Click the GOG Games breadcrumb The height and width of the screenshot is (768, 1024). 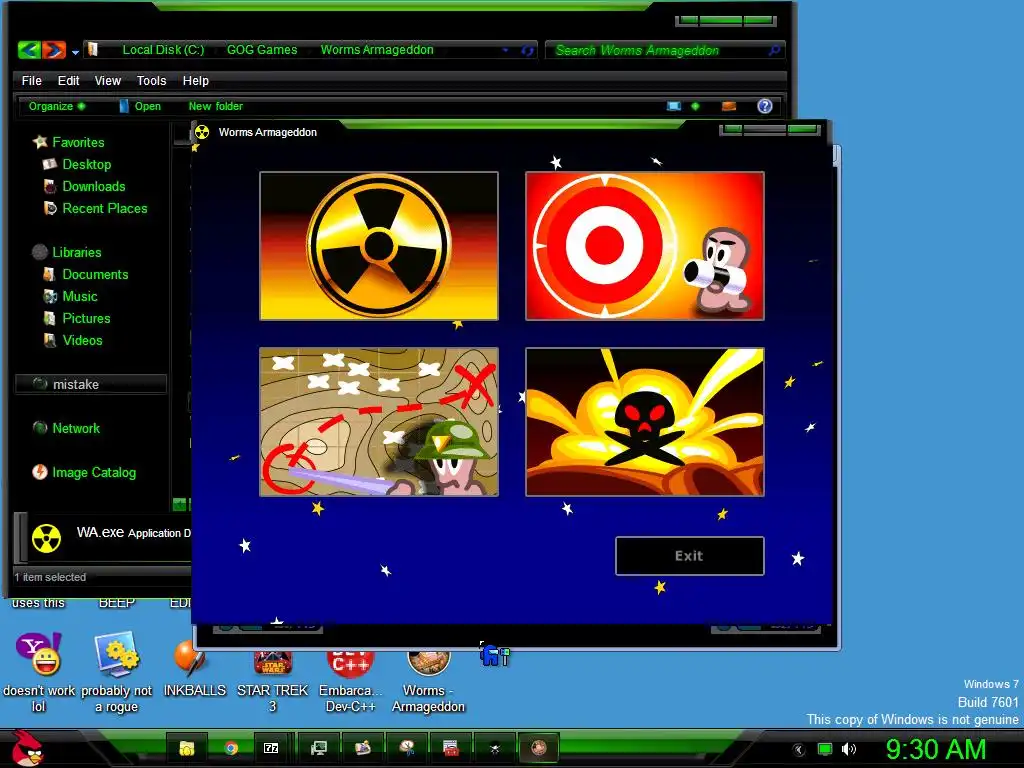262,50
